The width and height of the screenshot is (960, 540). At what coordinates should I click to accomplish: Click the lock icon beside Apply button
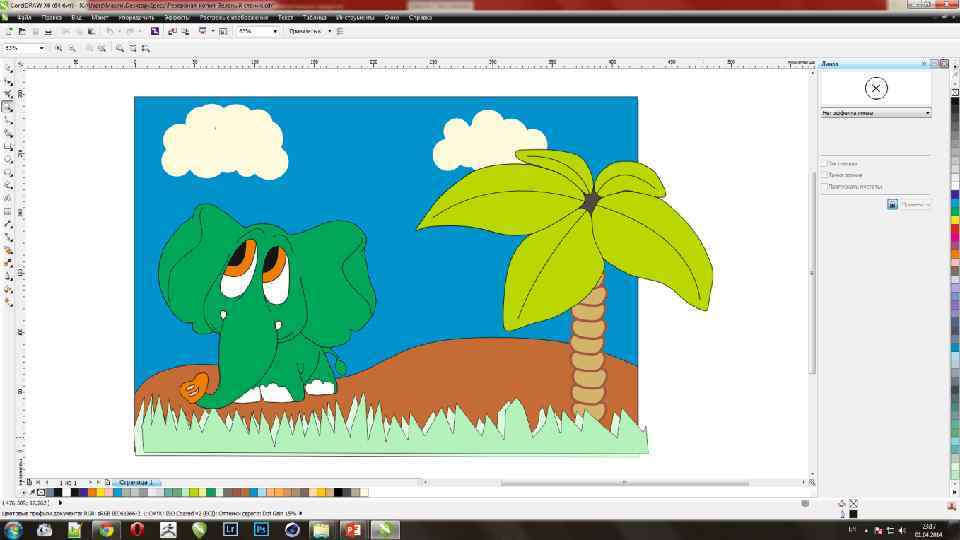(892, 204)
